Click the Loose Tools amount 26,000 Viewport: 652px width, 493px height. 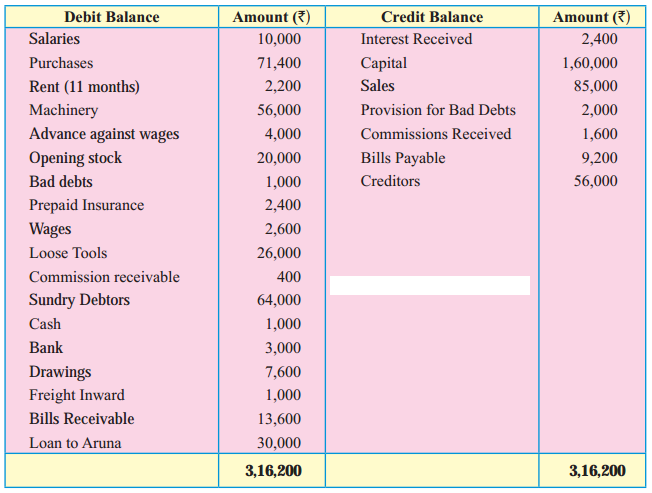(279, 253)
